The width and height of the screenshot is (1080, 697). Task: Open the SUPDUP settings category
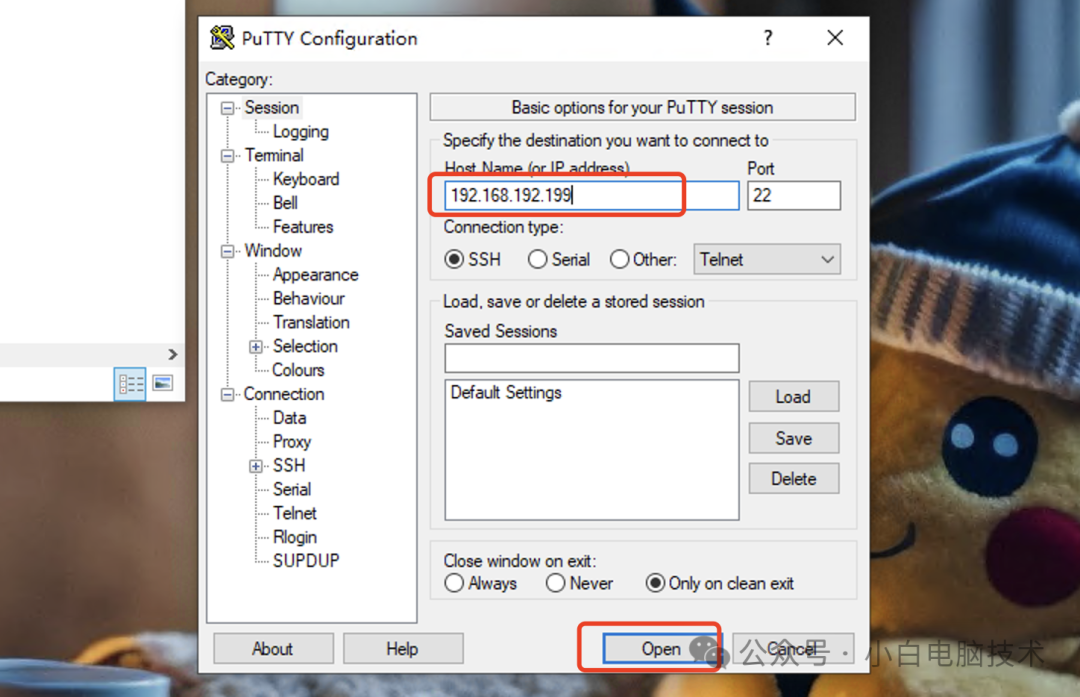(x=306, y=561)
